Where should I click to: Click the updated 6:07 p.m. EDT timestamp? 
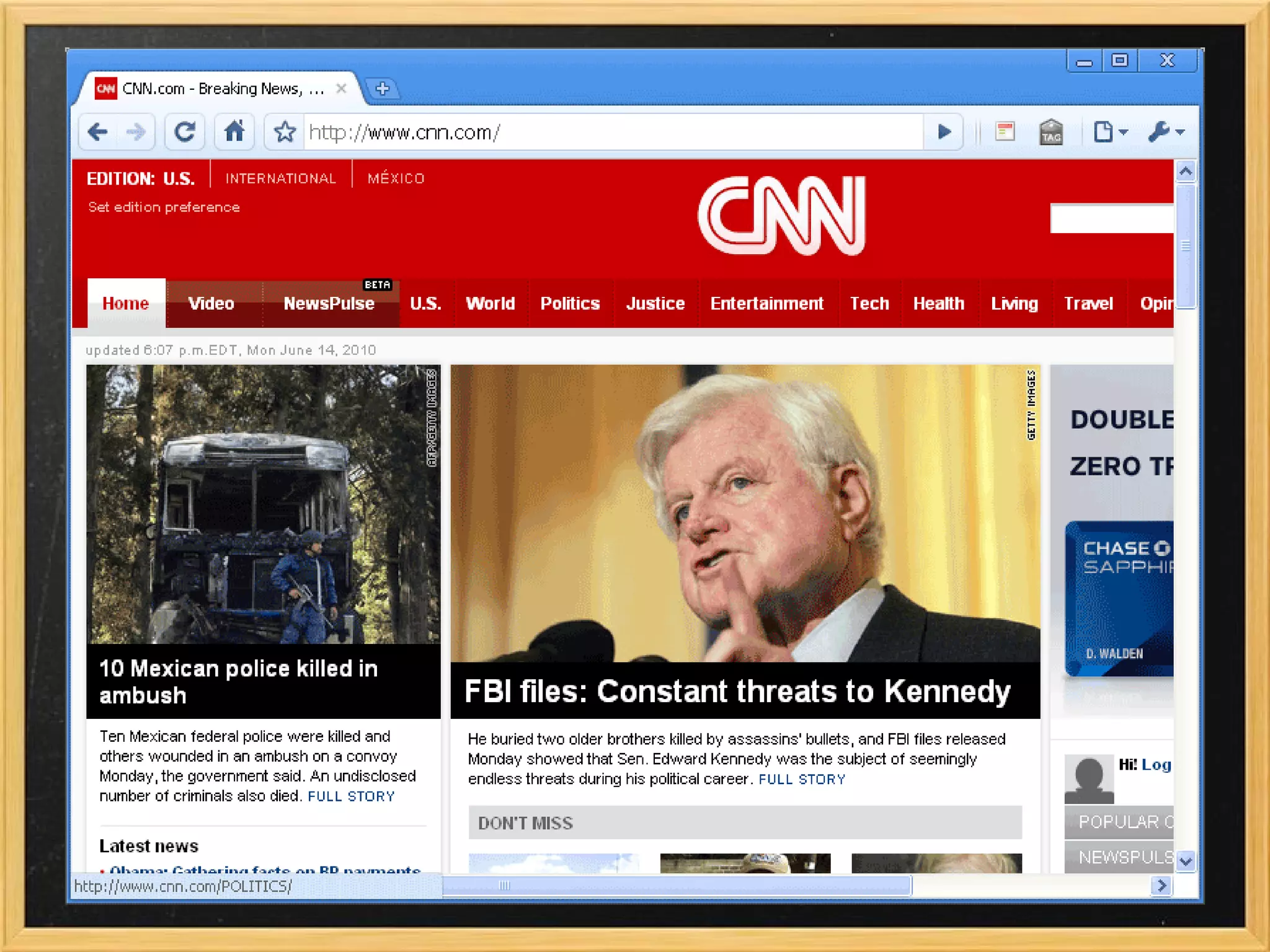[x=231, y=350]
